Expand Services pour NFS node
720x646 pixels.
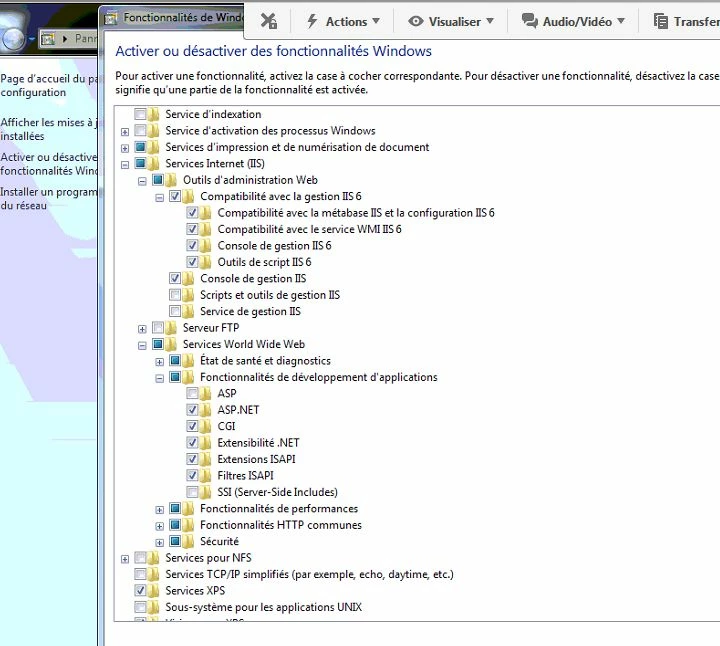click(125, 559)
